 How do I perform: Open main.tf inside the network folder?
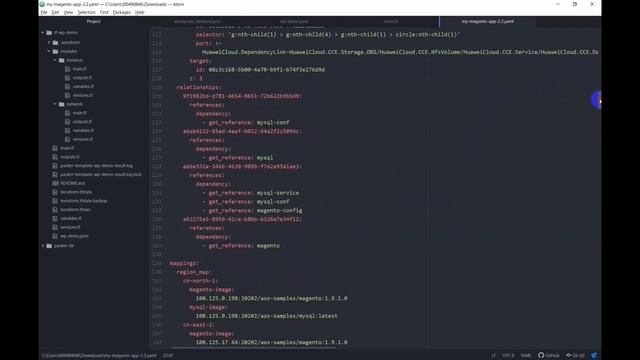(x=80, y=113)
